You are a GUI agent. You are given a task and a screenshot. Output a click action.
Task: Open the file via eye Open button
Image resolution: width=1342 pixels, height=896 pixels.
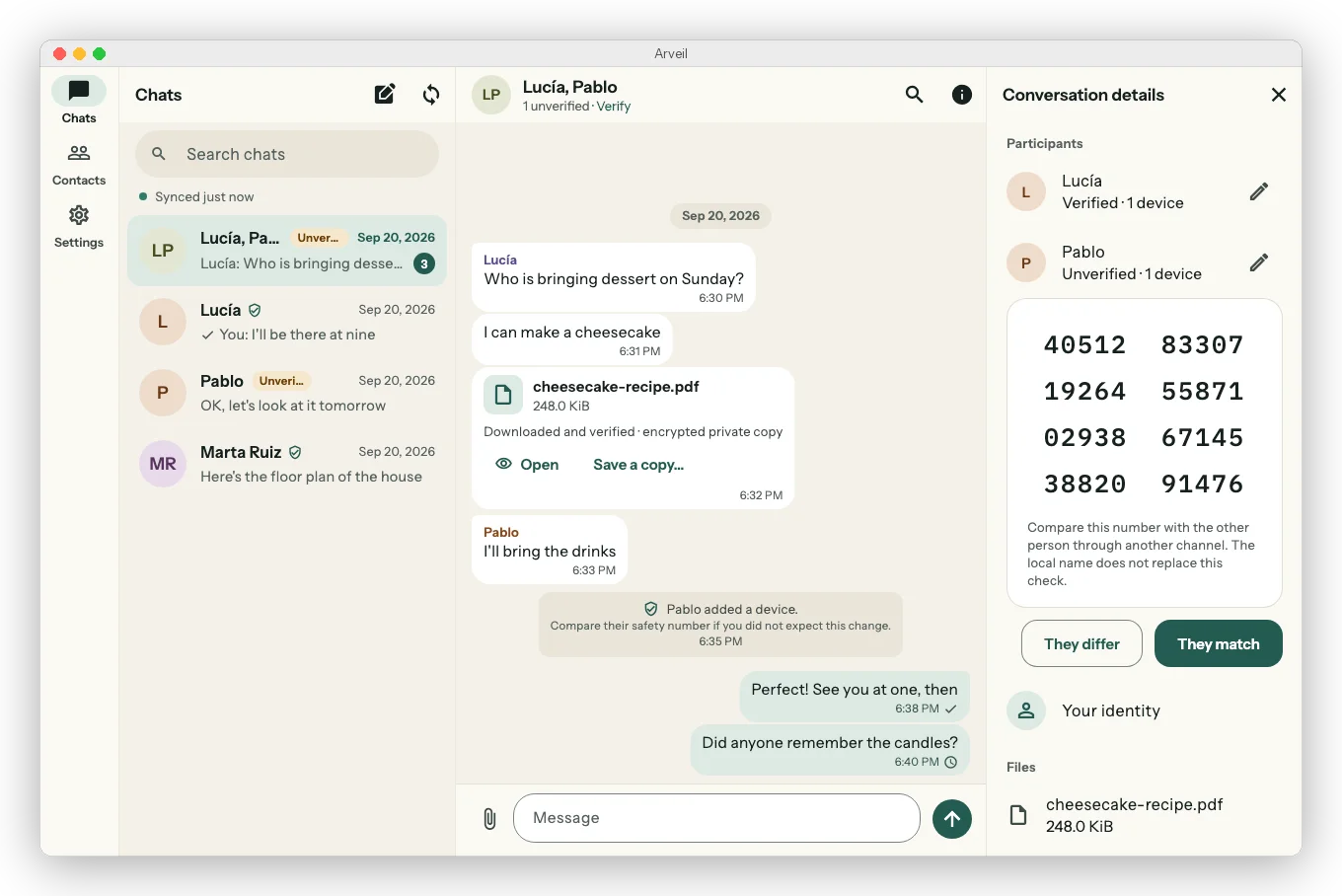pos(528,465)
